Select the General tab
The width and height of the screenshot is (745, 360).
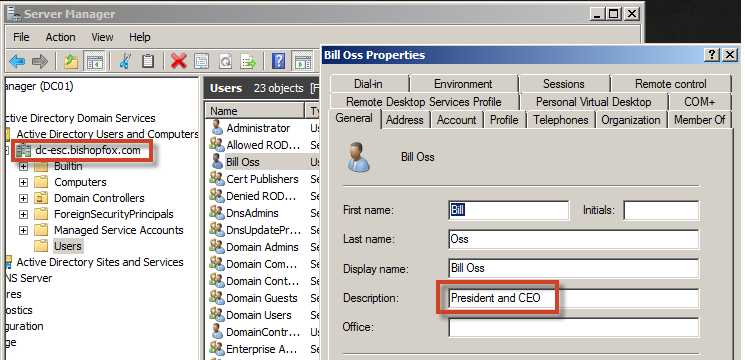(354, 119)
